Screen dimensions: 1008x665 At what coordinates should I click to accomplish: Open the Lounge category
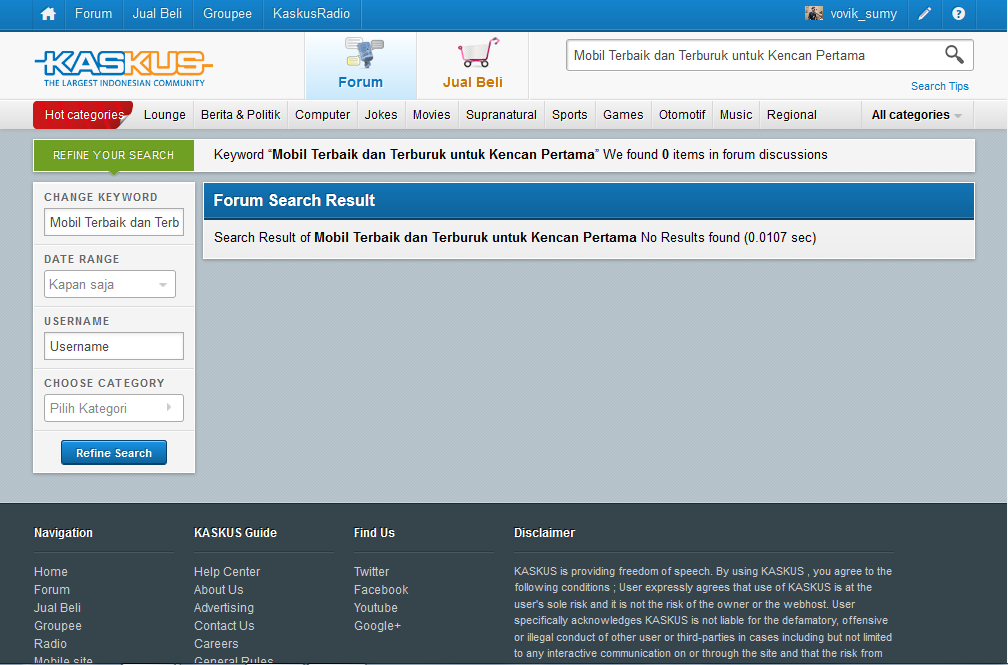tap(165, 114)
